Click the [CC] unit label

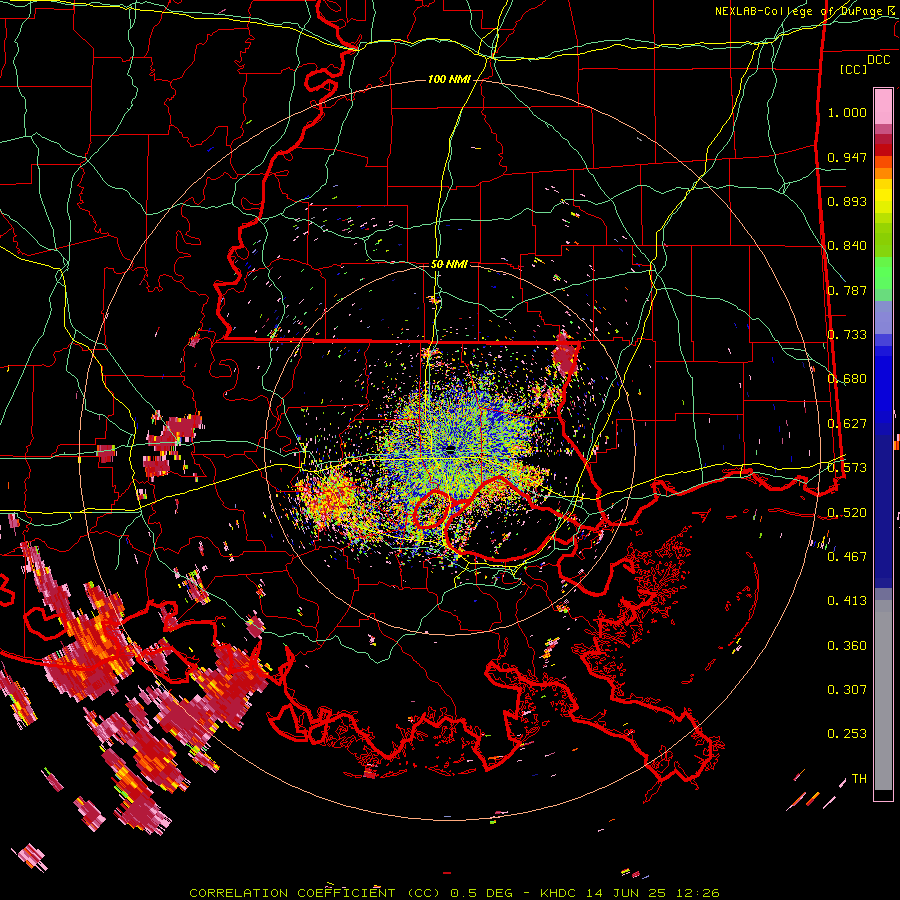(x=853, y=69)
